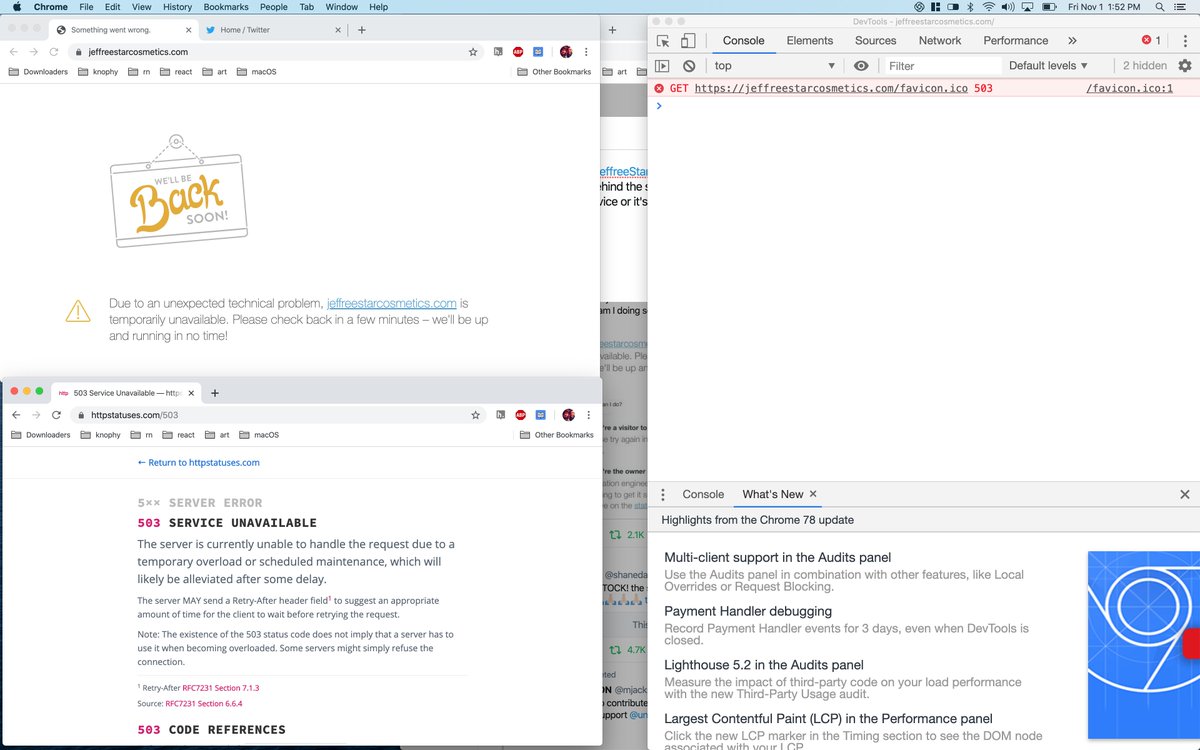Select the drawer Console tab
The image size is (1200, 750).
point(703,494)
